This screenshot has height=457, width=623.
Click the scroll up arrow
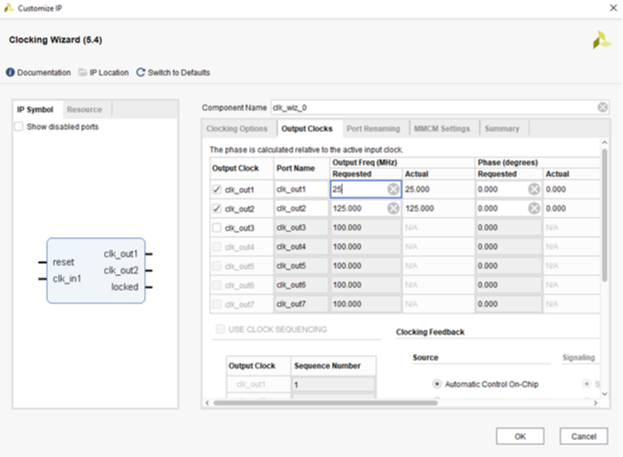tap(604, 142)
